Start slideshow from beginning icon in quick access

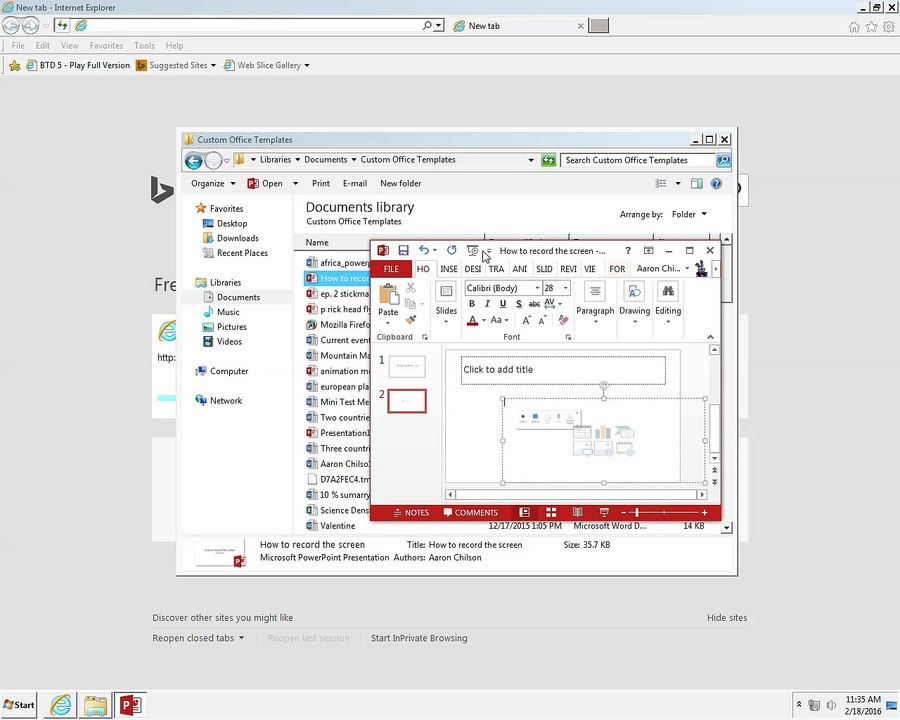coord(472,250)
